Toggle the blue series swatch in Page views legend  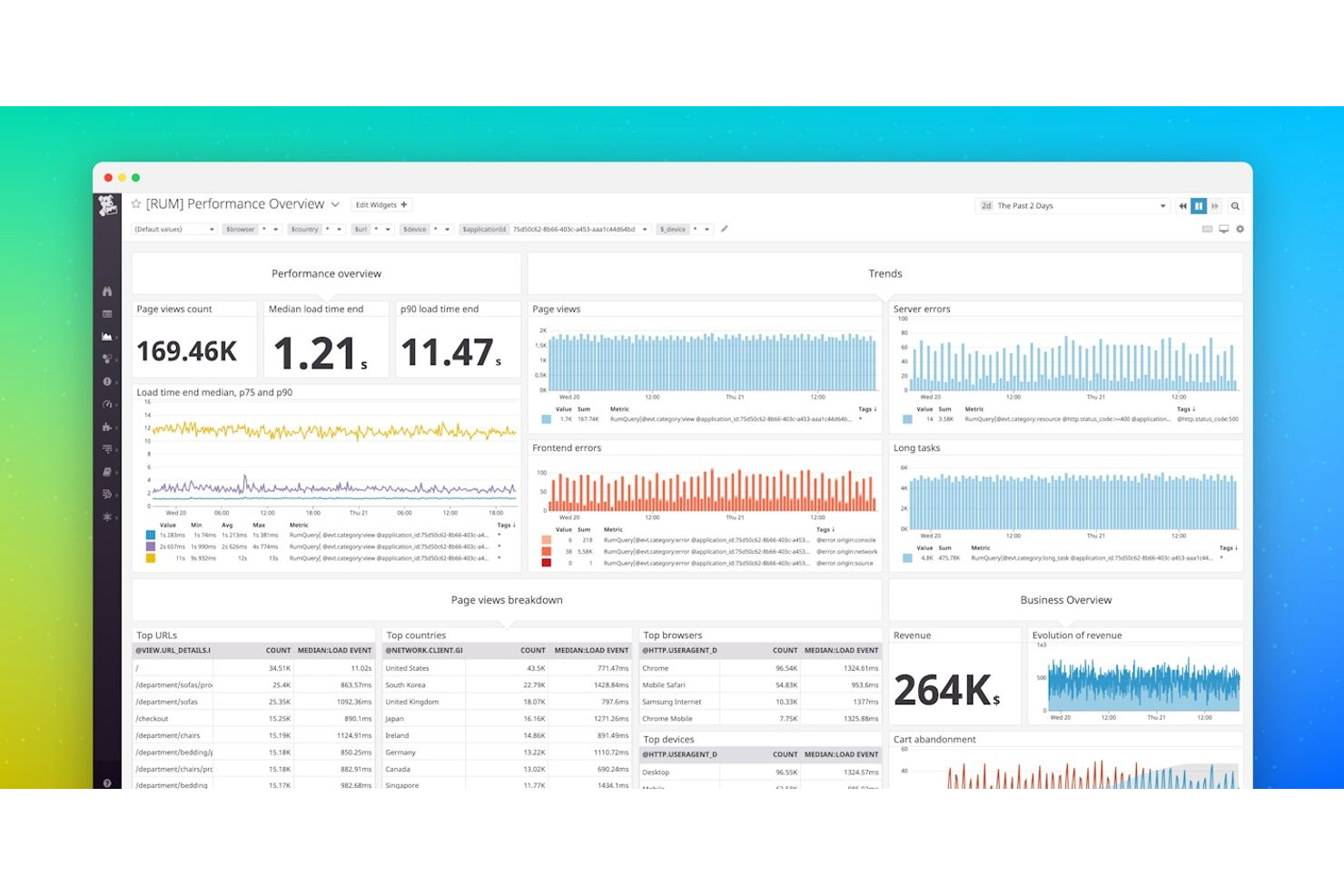click(x=545, y=418)
